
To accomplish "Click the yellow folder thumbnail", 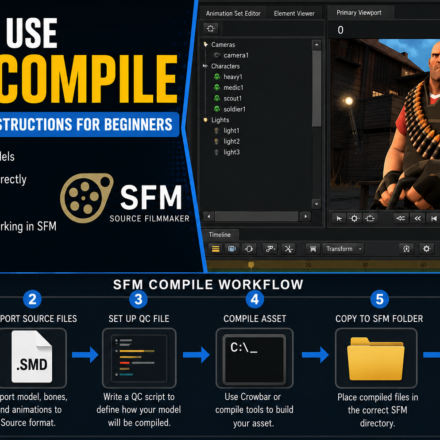I will tap(376, 359).
